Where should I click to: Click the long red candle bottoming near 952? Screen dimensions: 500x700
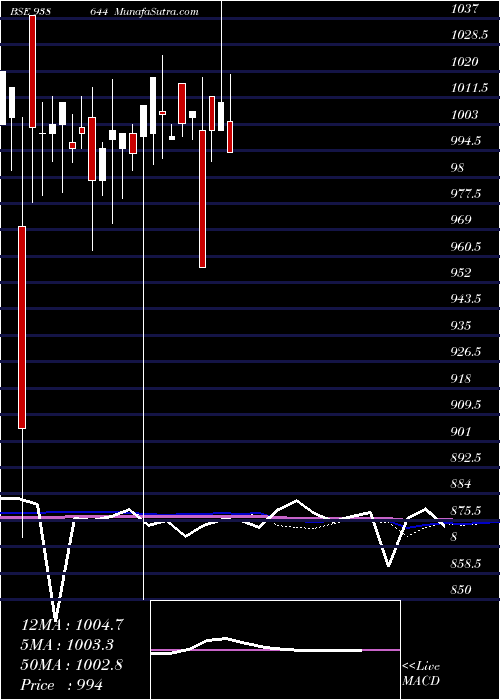(x=202, y=199)
